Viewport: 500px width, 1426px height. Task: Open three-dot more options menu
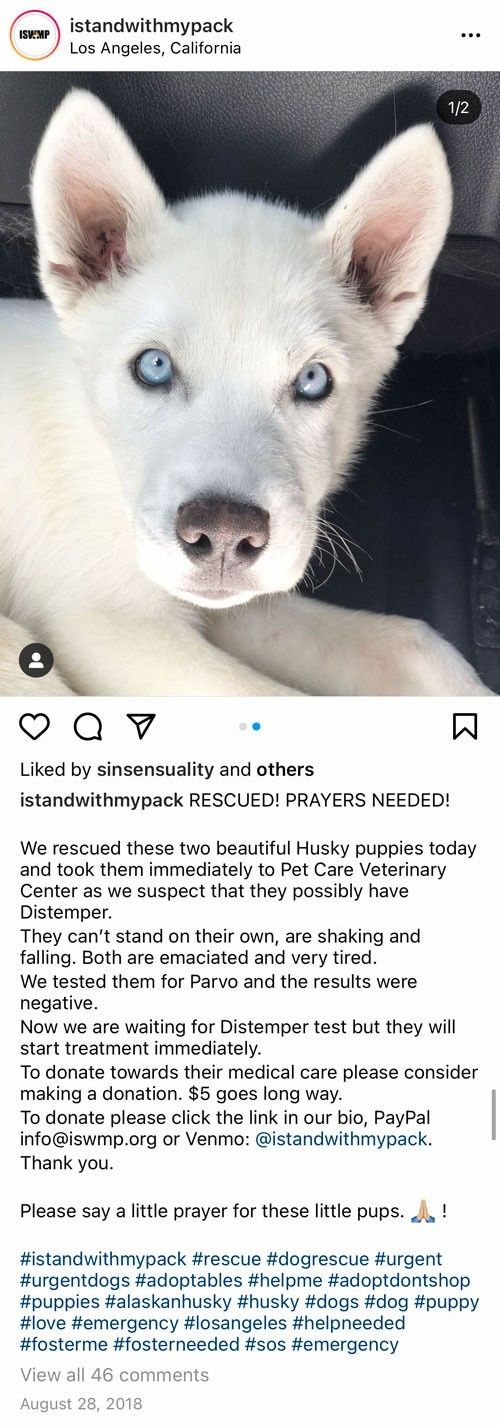[471, 35]
